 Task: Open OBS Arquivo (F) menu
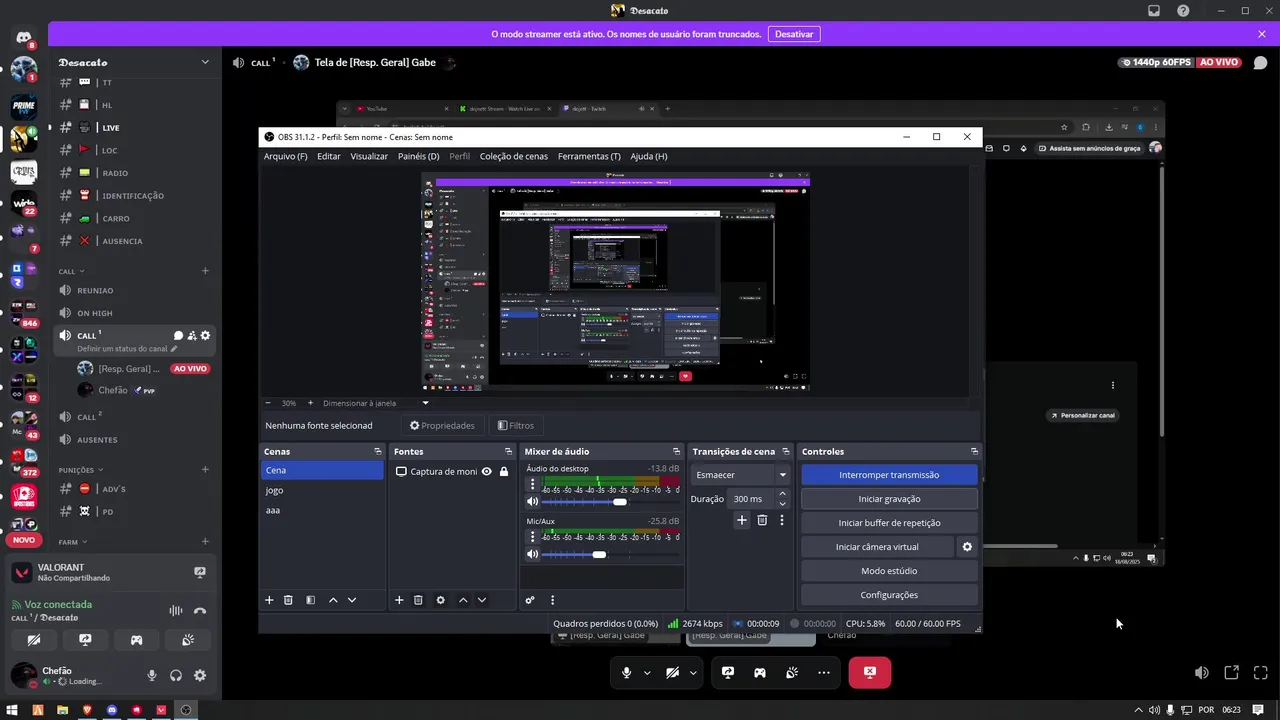(285, 156)
